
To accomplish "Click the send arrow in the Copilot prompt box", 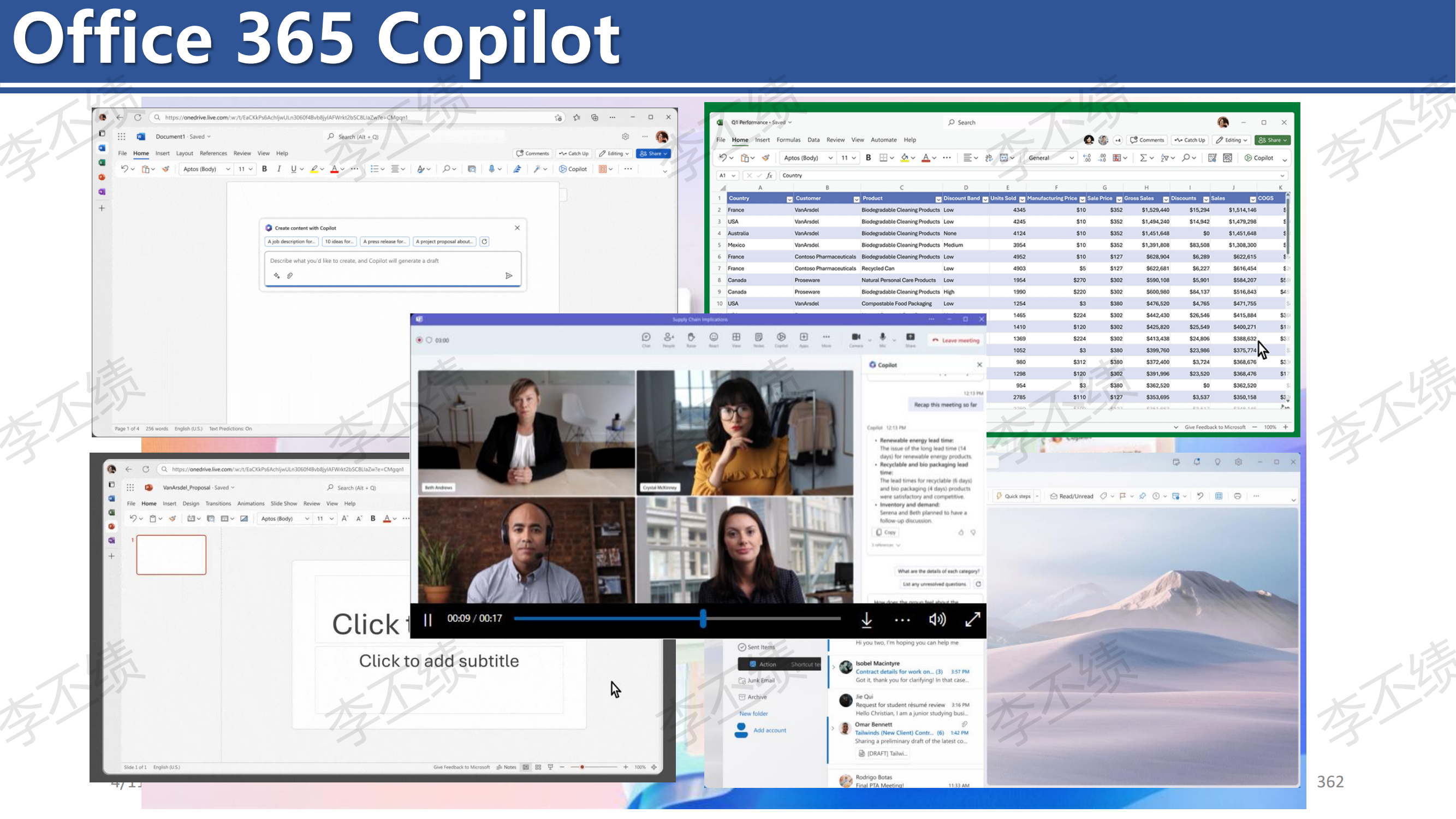I will [x=509, y=276].
